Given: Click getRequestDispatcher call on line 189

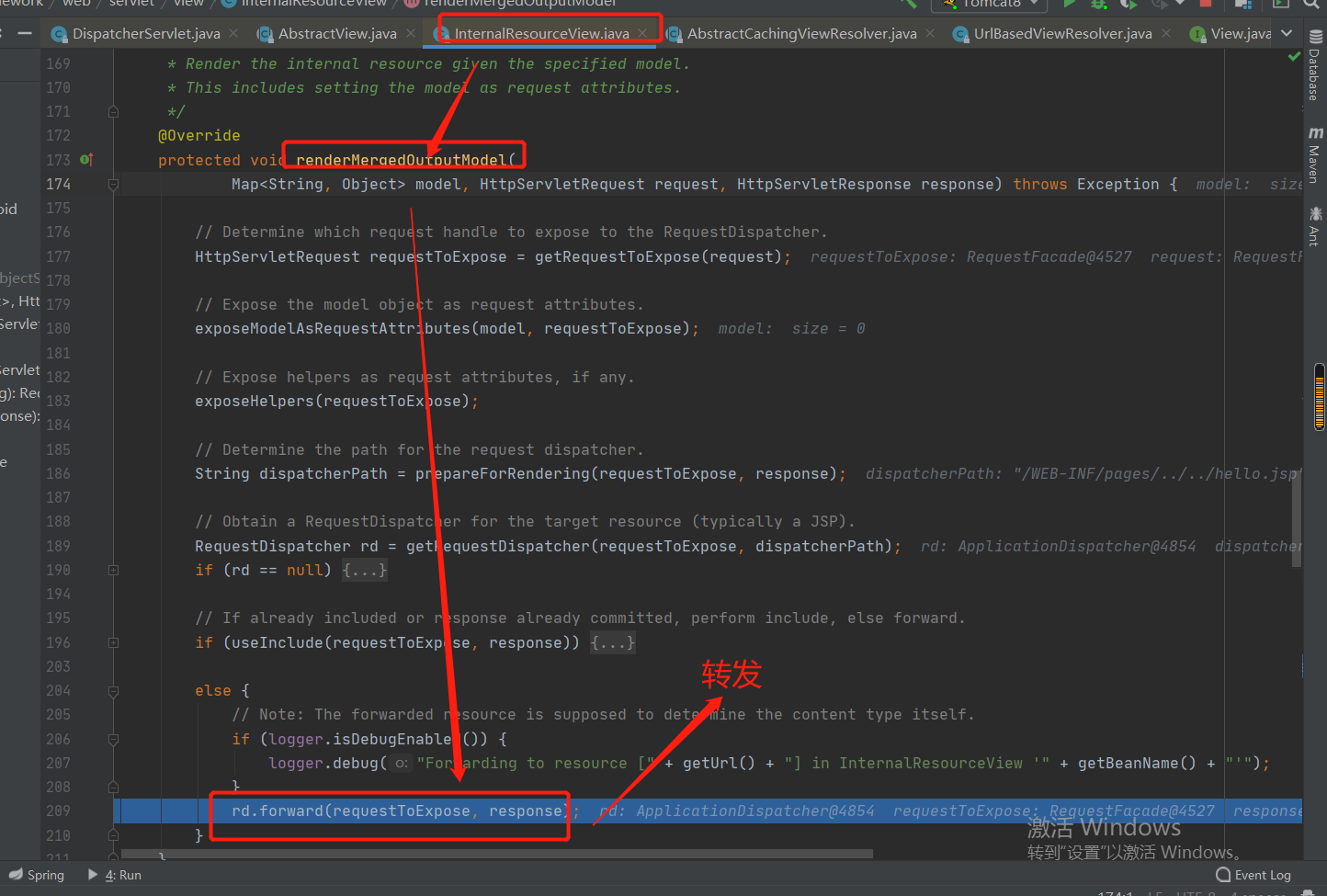Looking at the screenshot, I should tap(498, 547).
